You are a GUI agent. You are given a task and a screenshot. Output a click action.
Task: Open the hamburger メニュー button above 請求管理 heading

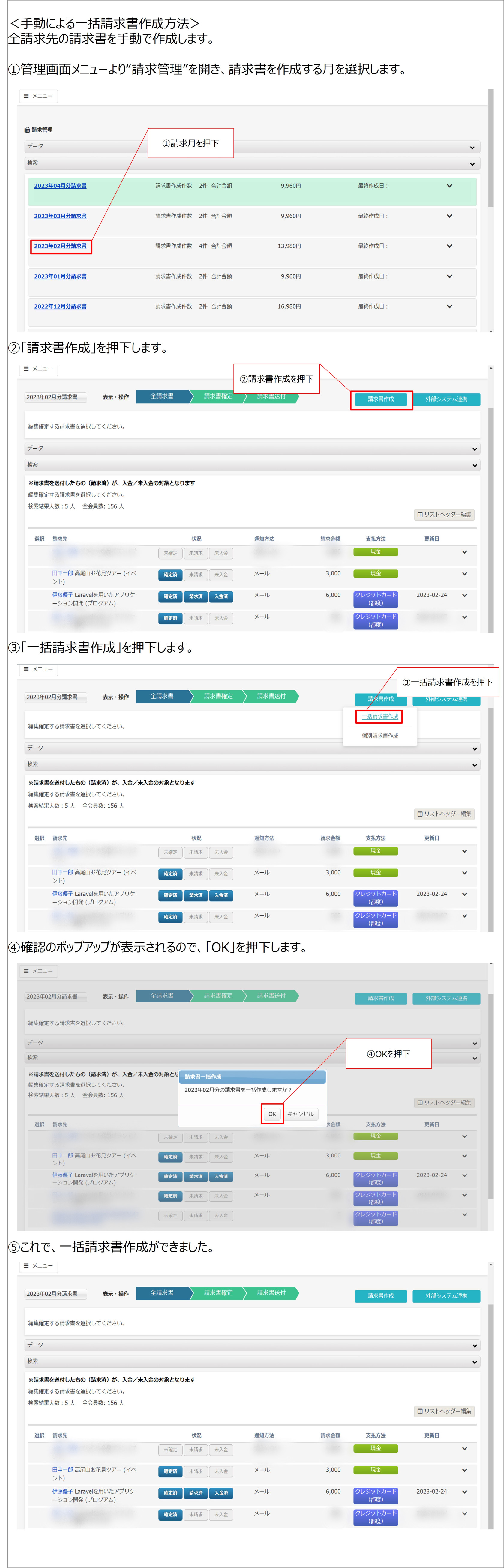tap(38, 96)
